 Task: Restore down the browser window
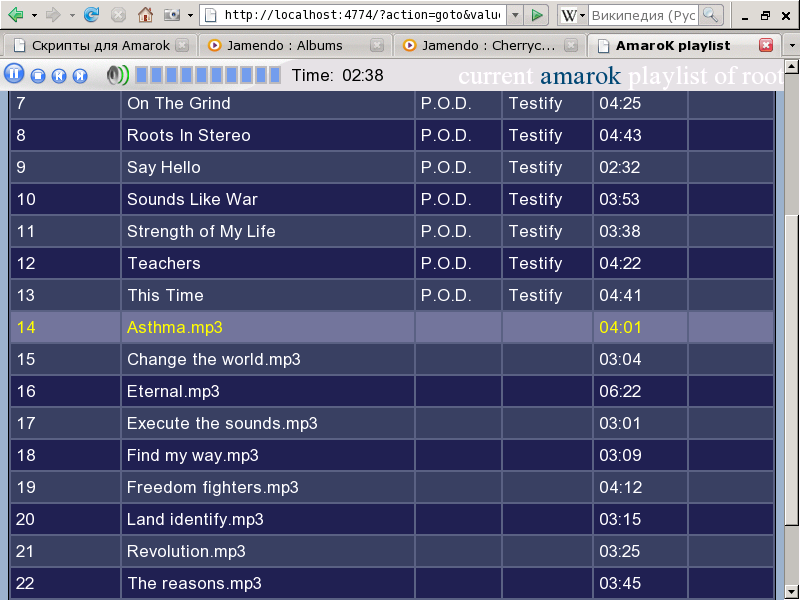(x=765, y=16)
